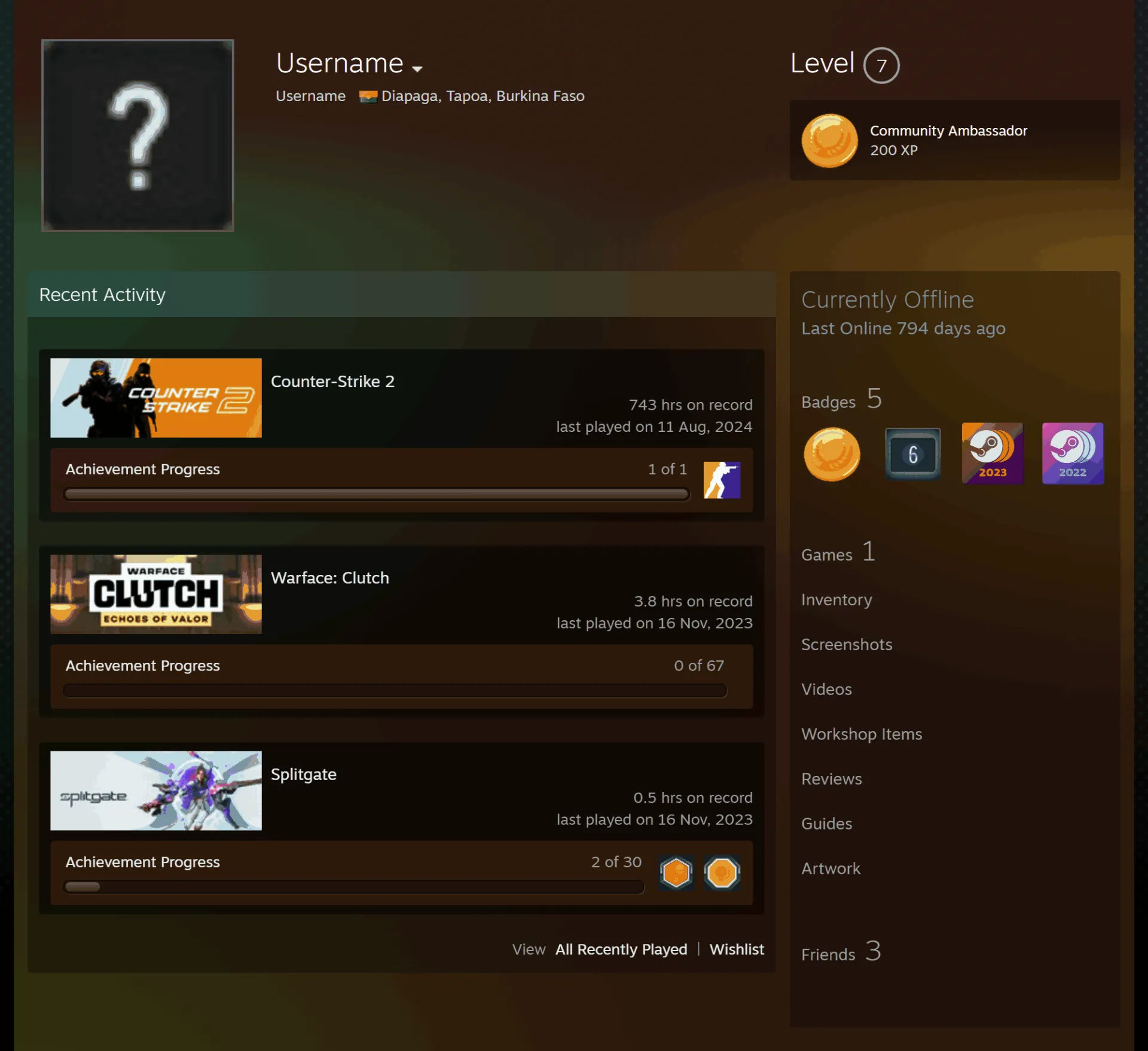Viewport: 1148px width, 1051px height.
Task: Open the Reviews page
Action: 831,779
